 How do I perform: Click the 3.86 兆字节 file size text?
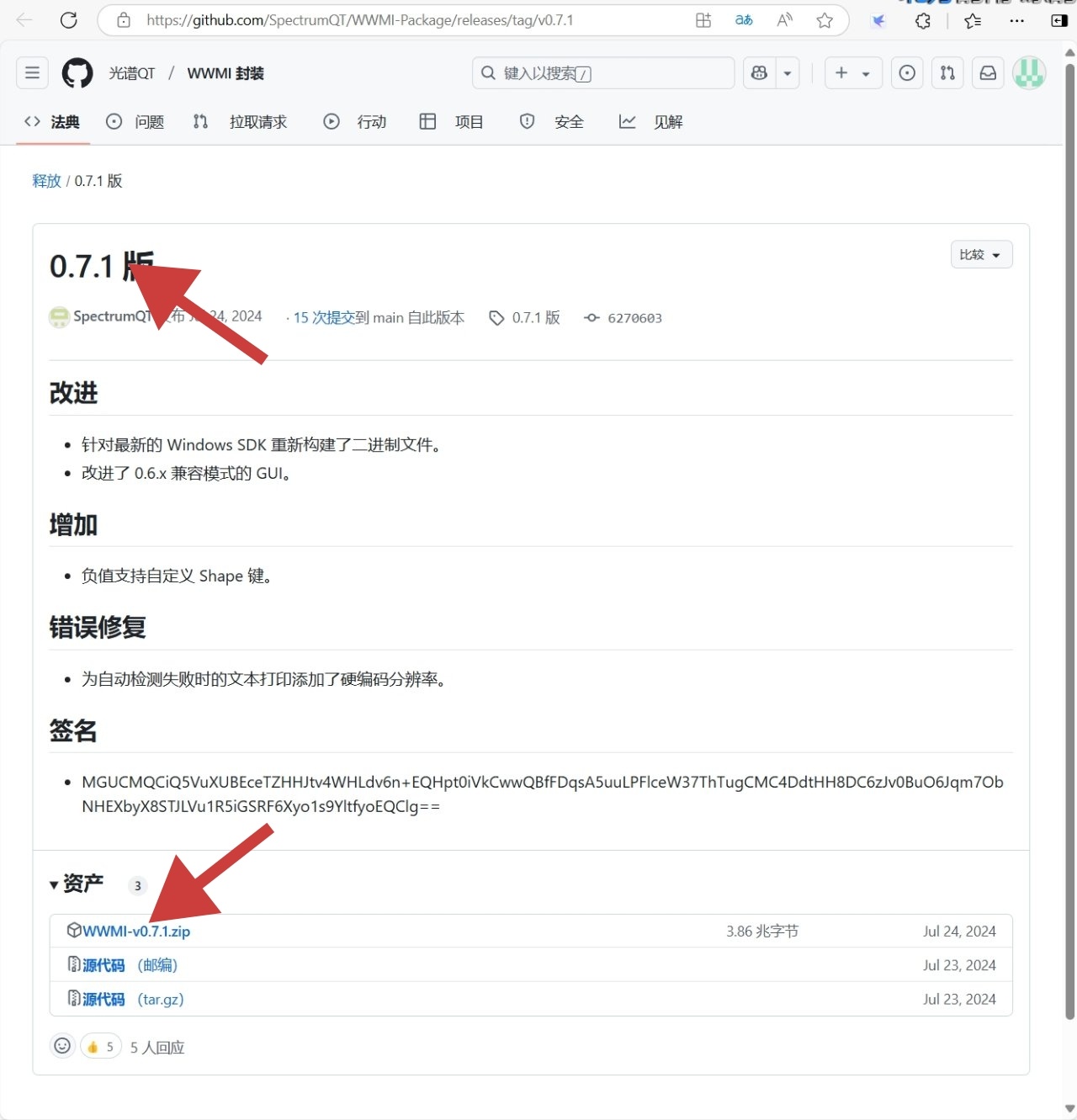[x=762, y=932]
